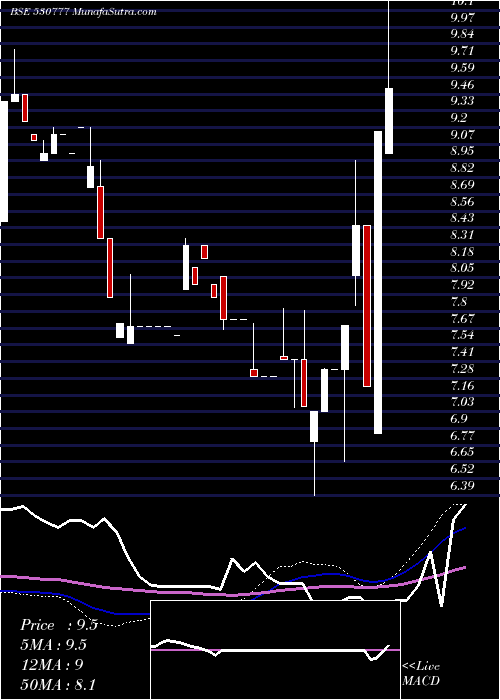Click the MACD inset chart panel
The width and height of the screenshot is (500, 700).
point(275,650)
